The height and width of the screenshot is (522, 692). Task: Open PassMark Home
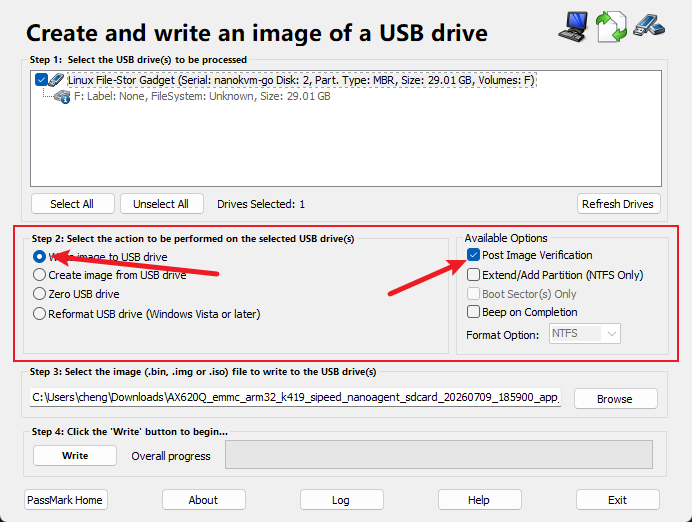[x=65, y=500]
